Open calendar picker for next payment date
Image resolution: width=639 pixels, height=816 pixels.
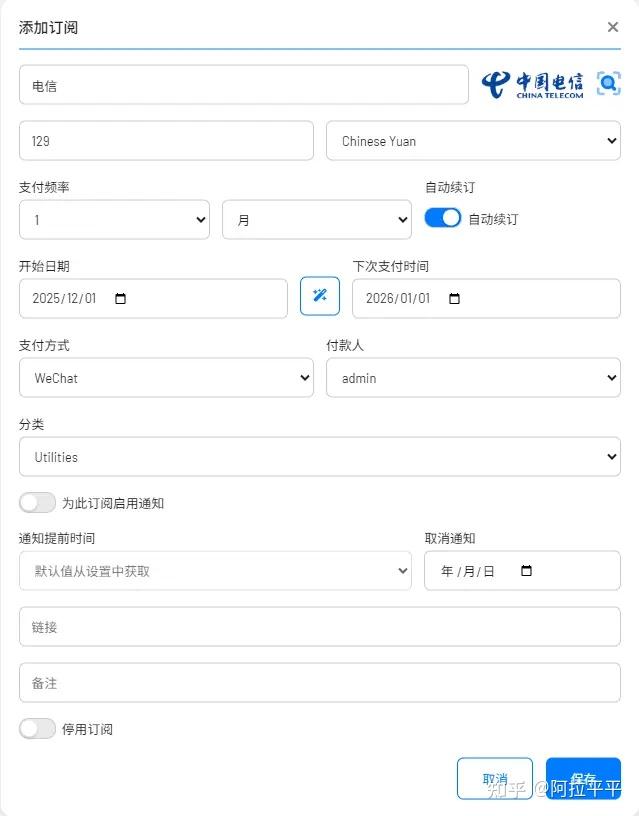tap(454, 299)
